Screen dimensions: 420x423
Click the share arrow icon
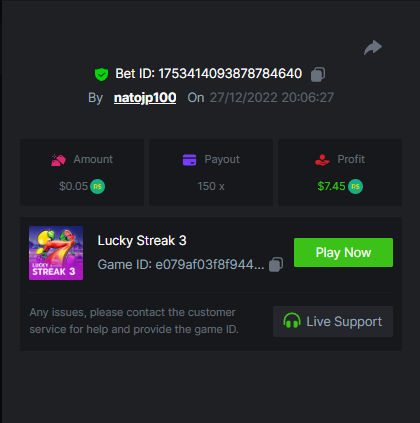(373, 47)
